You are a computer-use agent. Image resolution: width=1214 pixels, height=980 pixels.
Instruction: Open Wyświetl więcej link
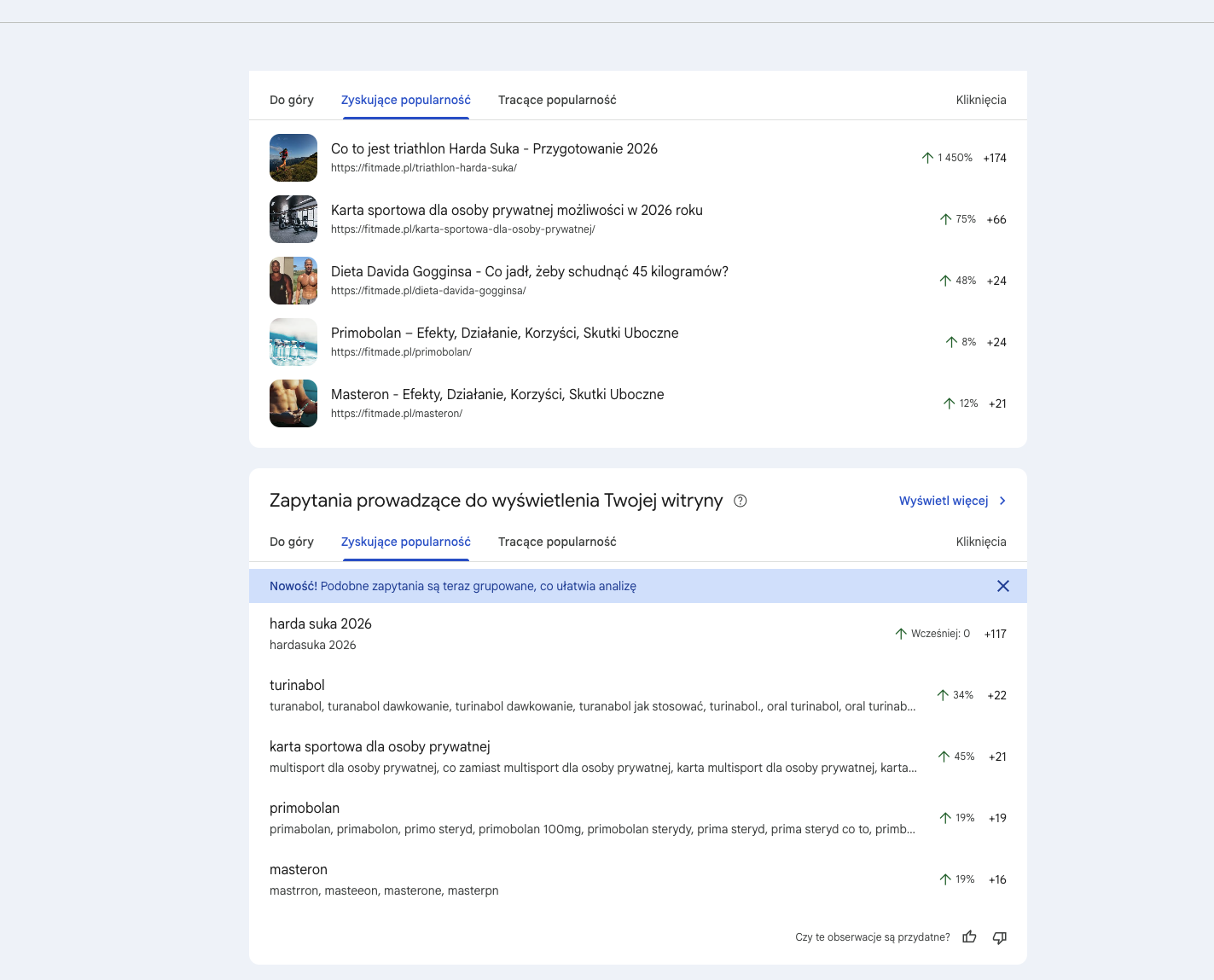[944, 501]
